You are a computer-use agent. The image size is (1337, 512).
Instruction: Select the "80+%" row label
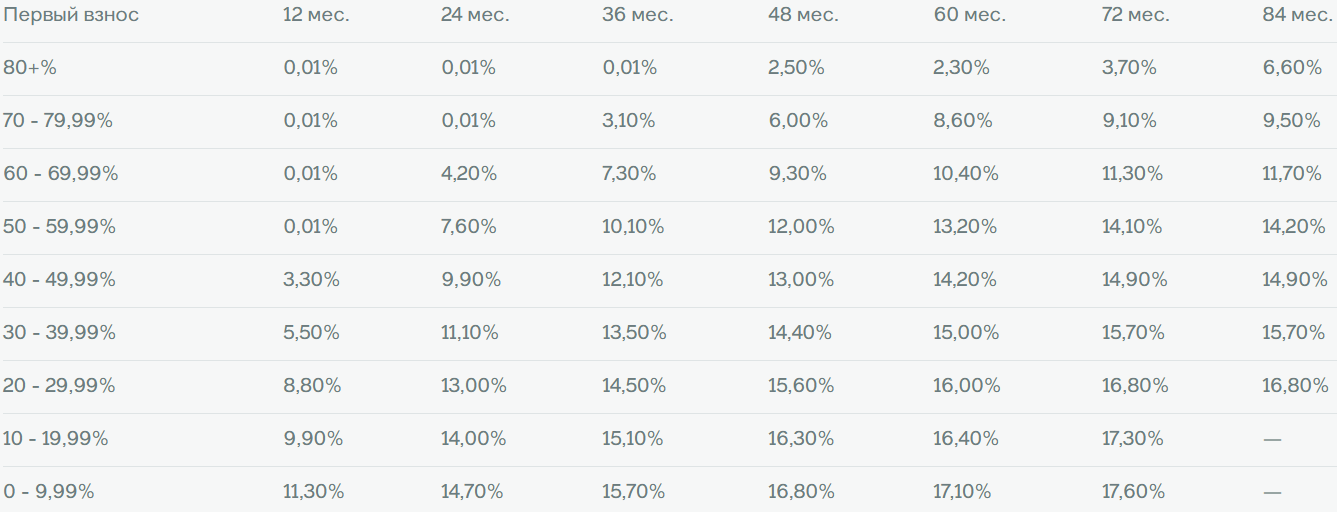tap(30, 68)
